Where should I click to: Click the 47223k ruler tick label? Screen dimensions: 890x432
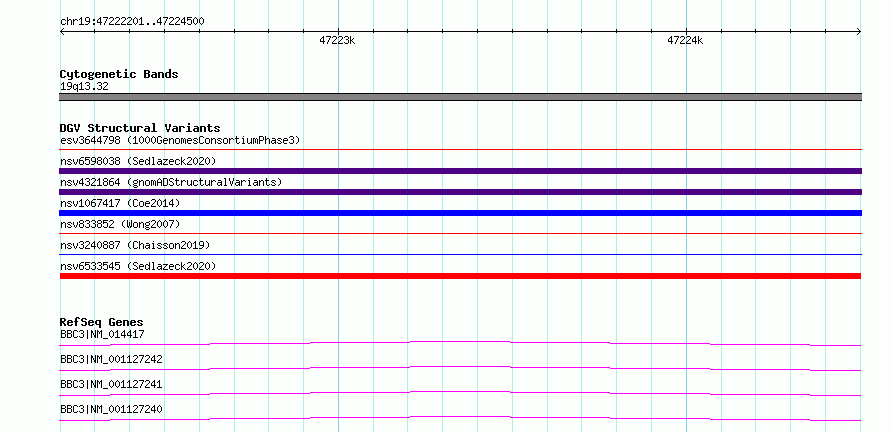tap(337, 40)
